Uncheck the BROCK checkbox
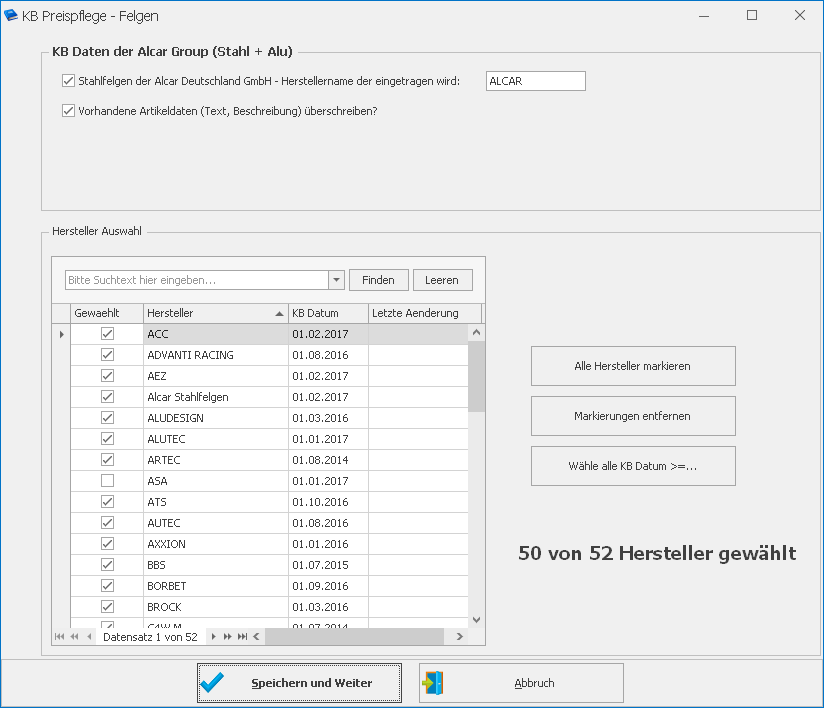This screenshot has width=824, height=708. 107,607
